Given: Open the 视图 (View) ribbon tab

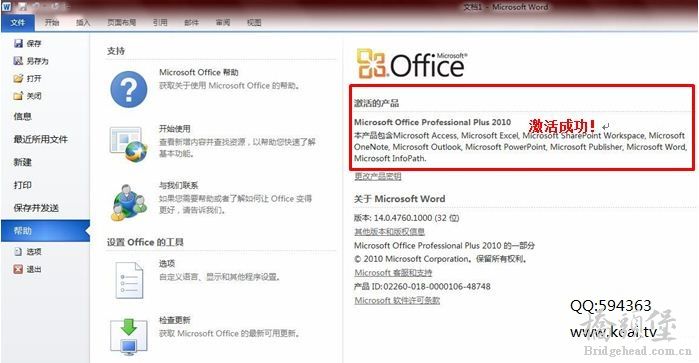Looking at the screenshot, I should [x=254, y=22].
